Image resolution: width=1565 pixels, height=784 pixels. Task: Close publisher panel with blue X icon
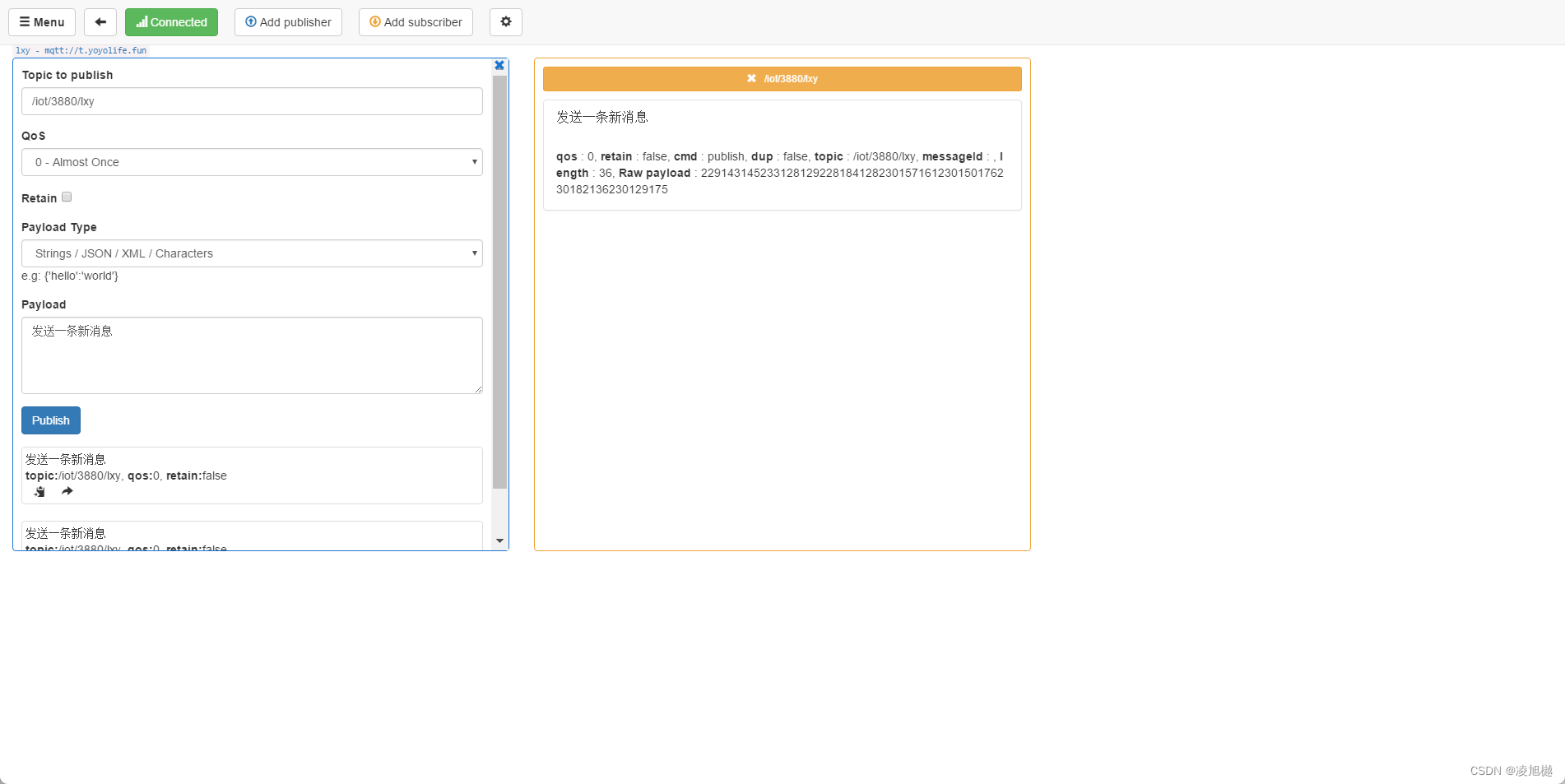[499, 64]
